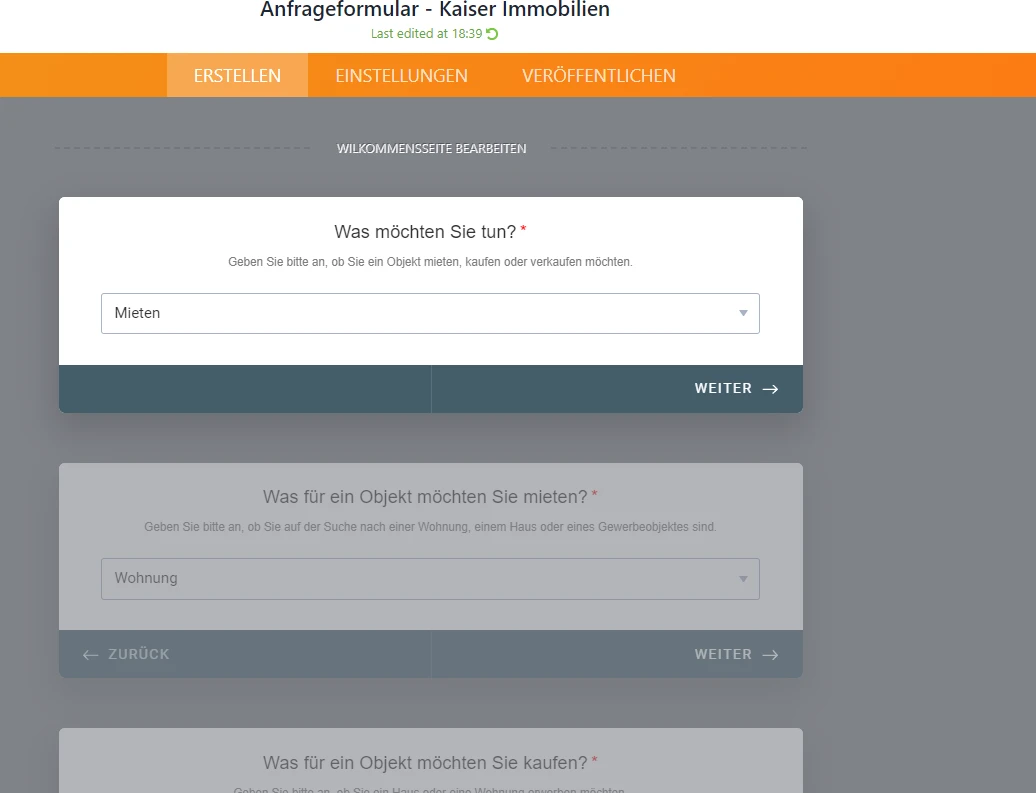Click the red asterisk after the mieten question
This screenshot has width=1036, height=793.
tap(594, 491)
